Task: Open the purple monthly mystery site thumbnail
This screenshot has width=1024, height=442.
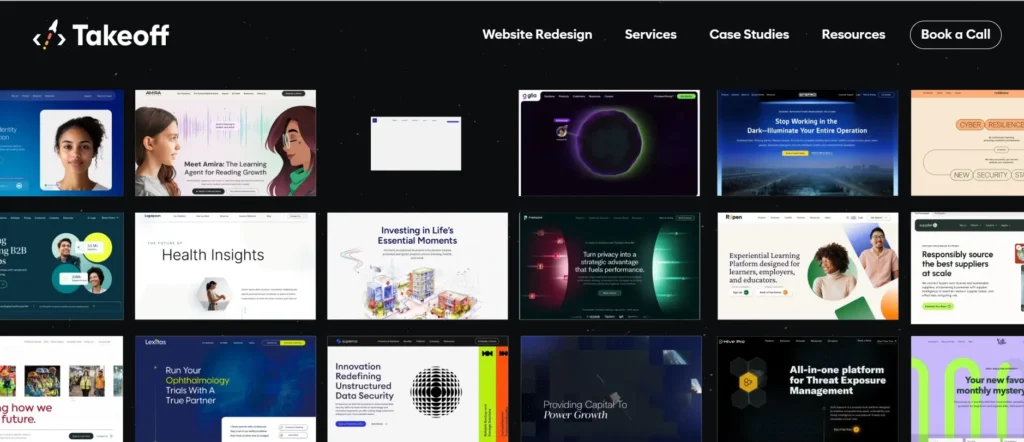Action: pos(967,389)
